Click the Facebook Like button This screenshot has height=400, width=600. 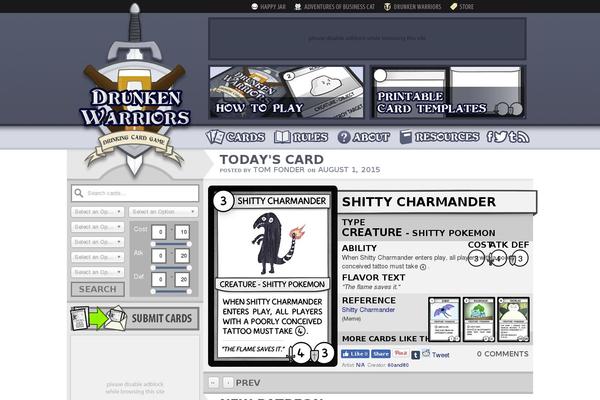355,354
